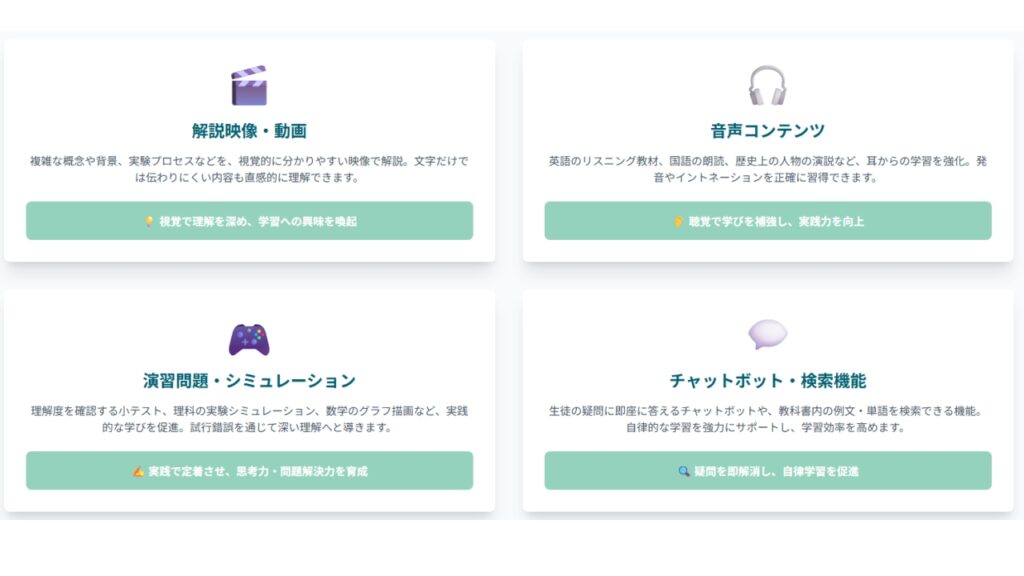
Task: Click the 疑問を即解消し green banner
Action: tap(768, 470)
